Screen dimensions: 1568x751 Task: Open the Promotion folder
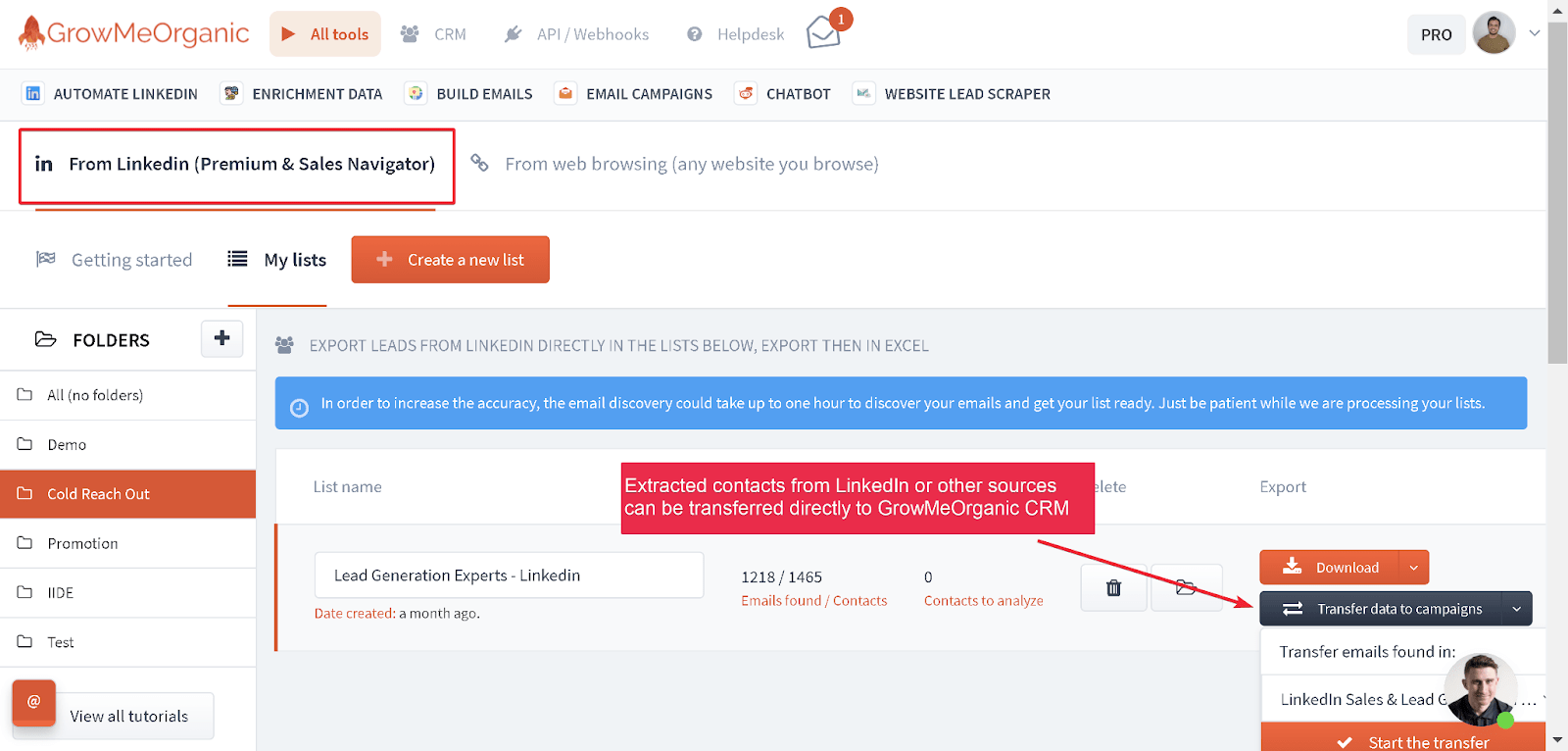coord(127,543)
